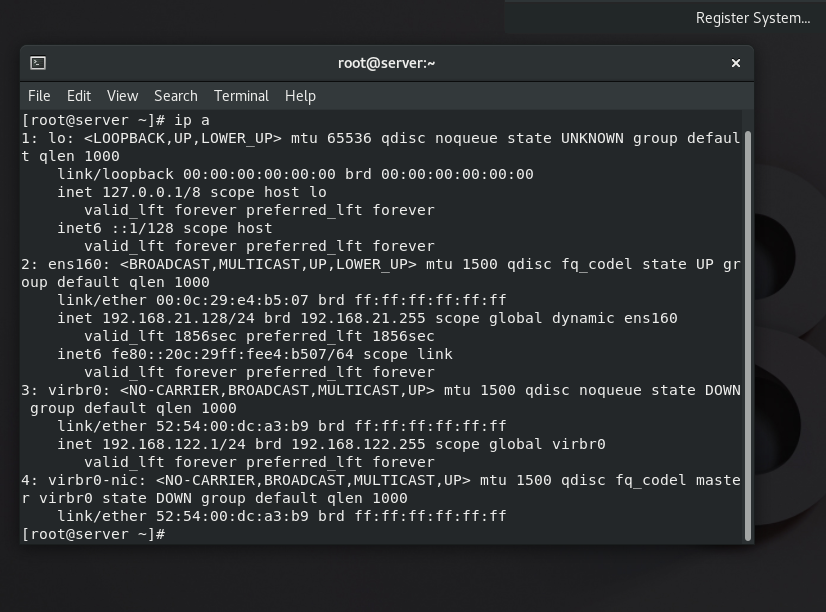Open the Help menu

300,96
